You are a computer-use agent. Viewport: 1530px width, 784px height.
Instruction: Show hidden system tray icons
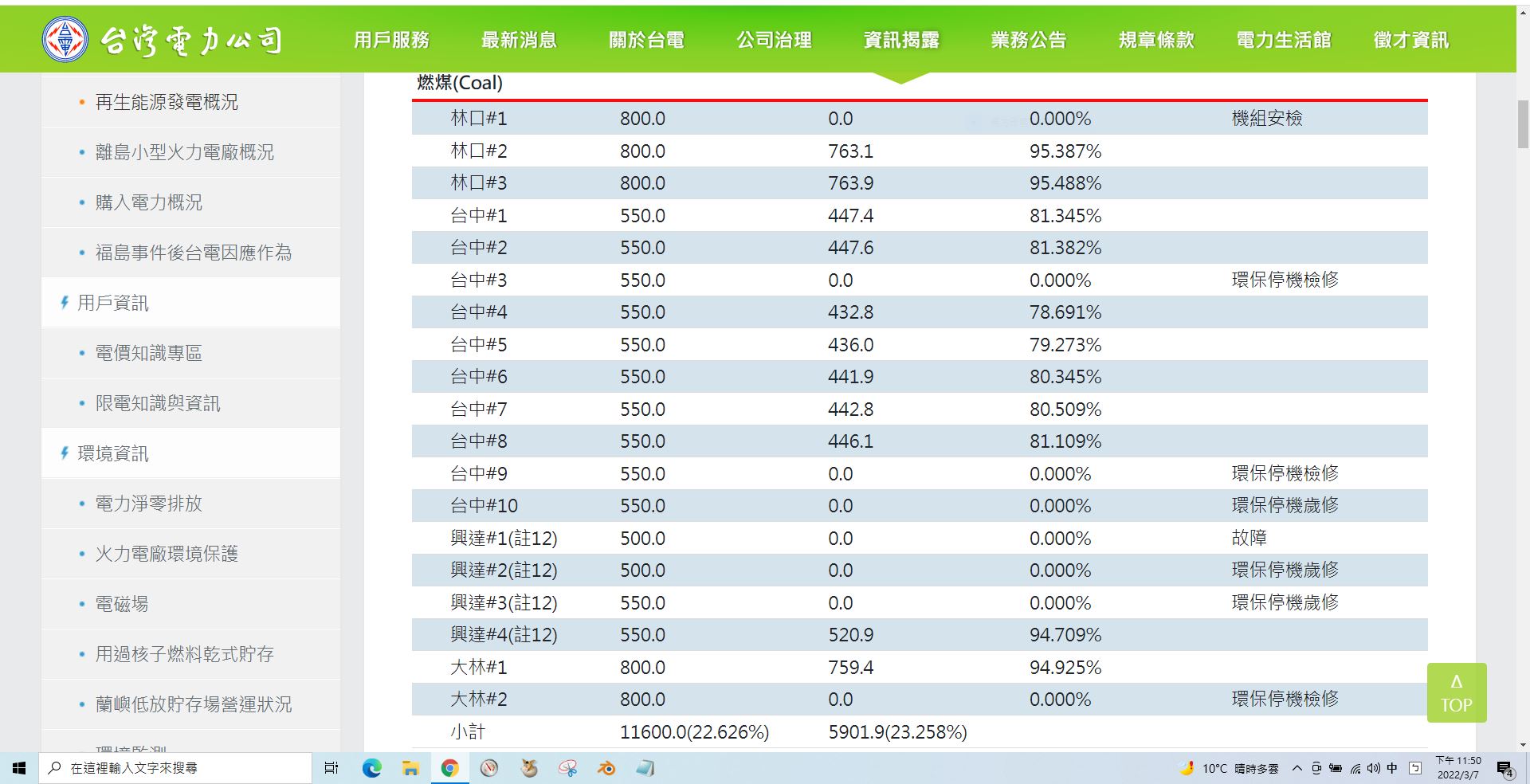[x=1297, y=769]
